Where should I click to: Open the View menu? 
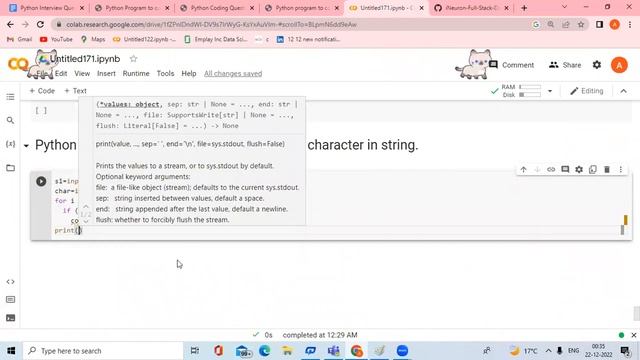point(82,73)
